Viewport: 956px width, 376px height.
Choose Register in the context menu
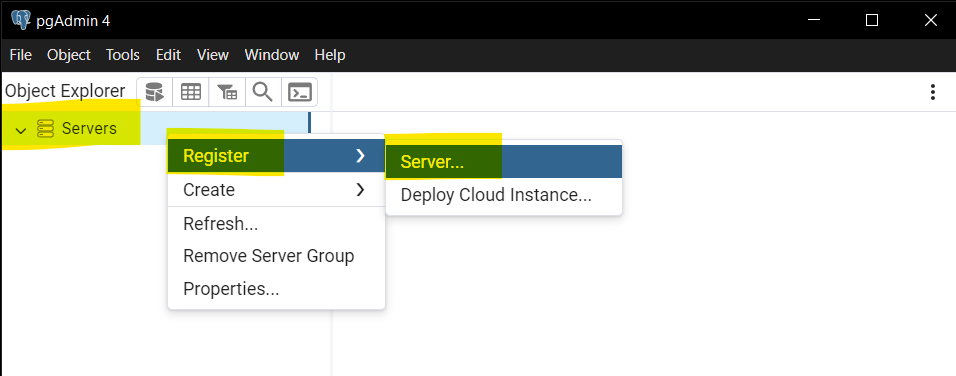pos(276,156)
